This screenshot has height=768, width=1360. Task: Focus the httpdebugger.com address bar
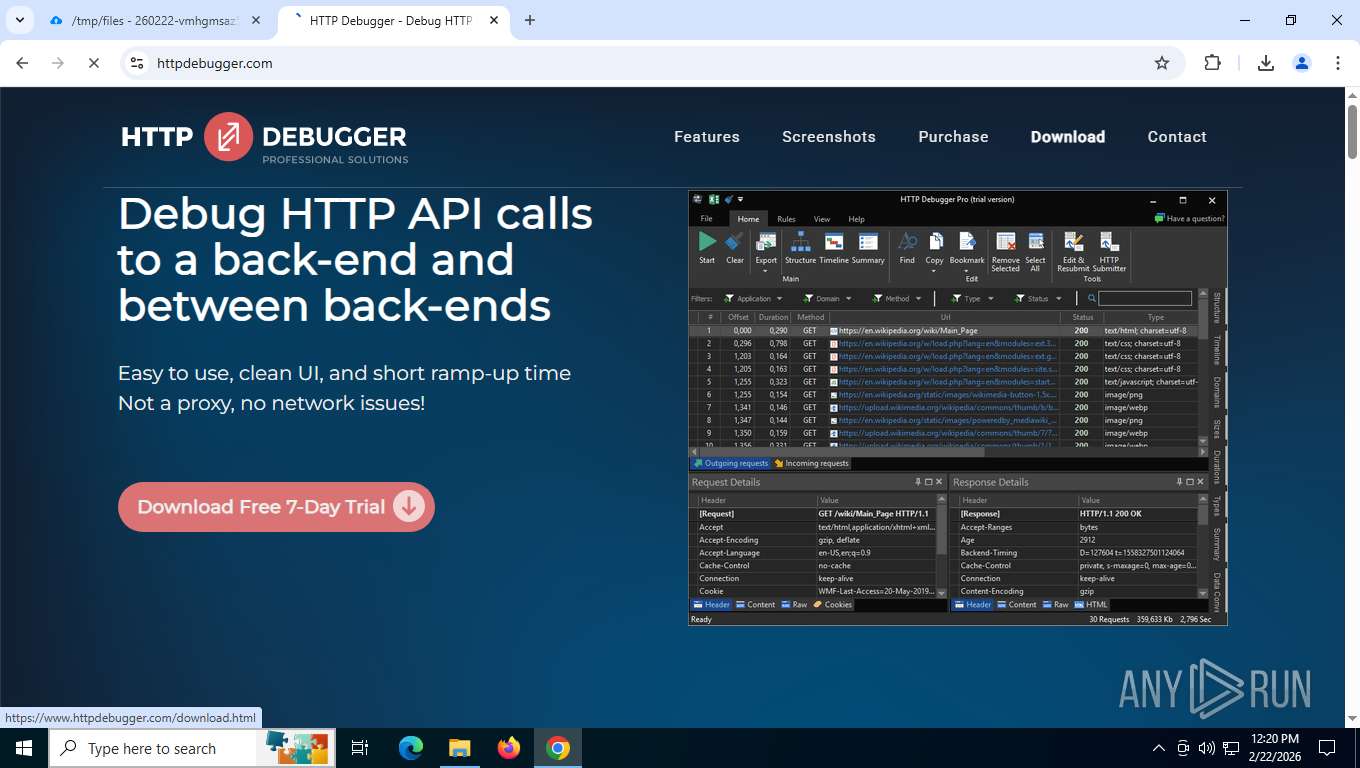point(640,63)
